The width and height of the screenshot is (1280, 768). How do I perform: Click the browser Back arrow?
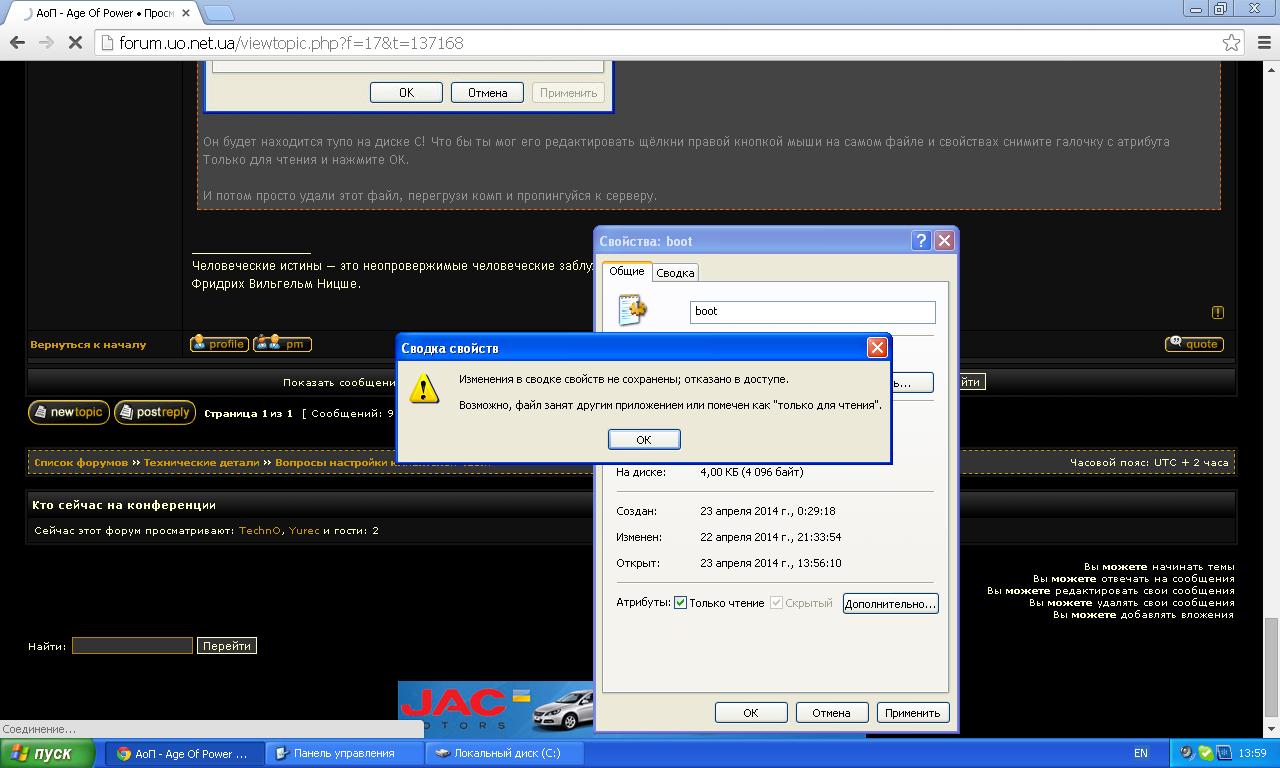point(17,43)
